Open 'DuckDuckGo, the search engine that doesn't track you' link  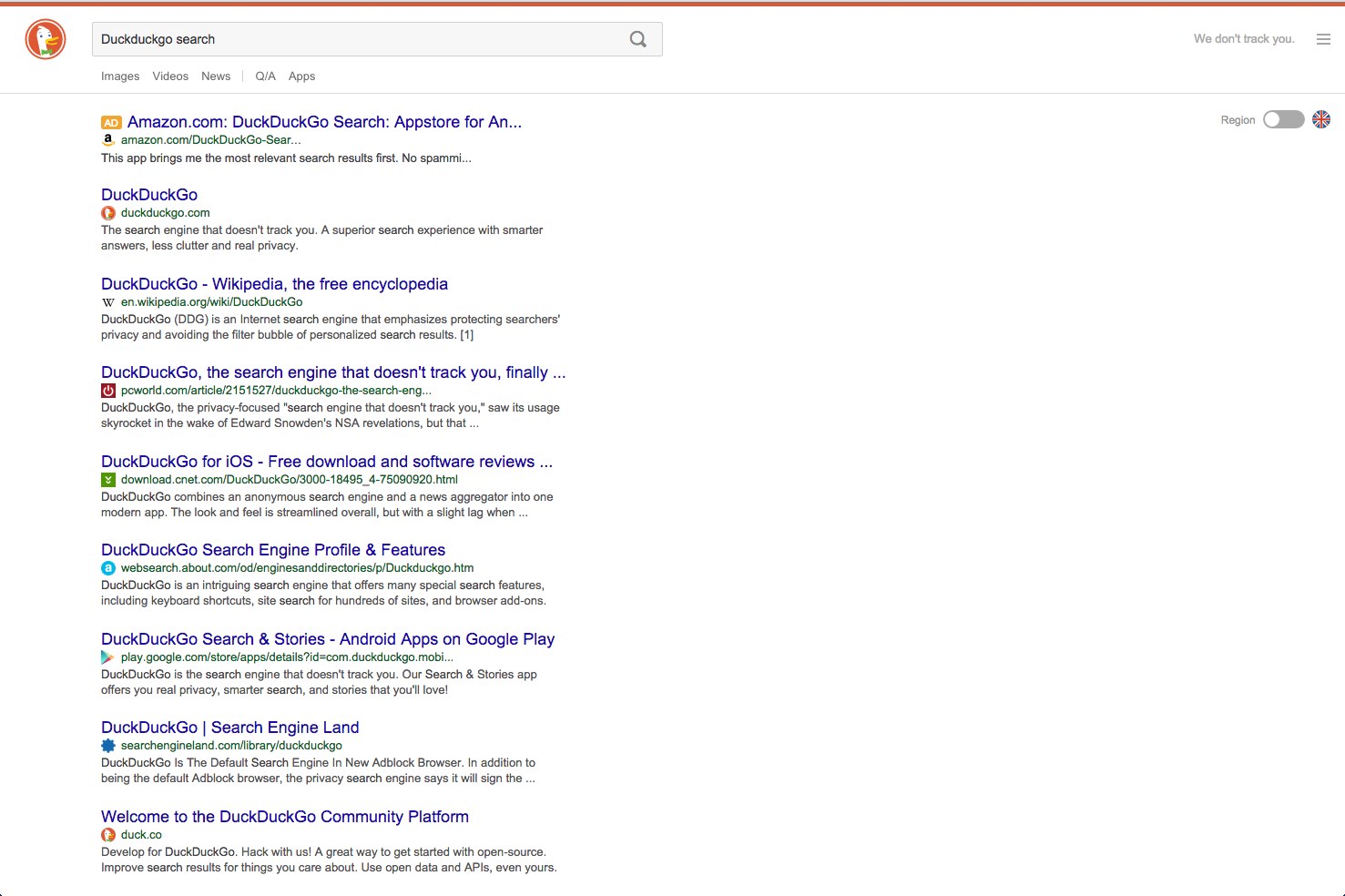pyautogui.click(x=333, y=372)
